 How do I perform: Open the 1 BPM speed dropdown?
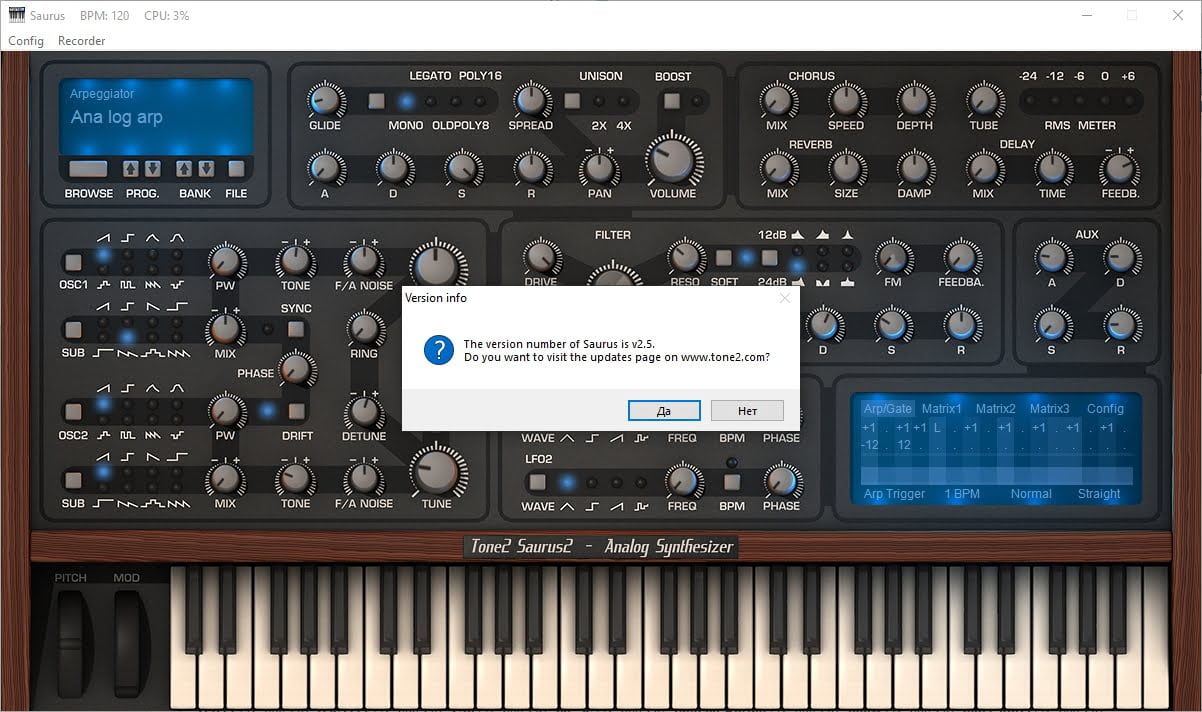pos(963,494)
